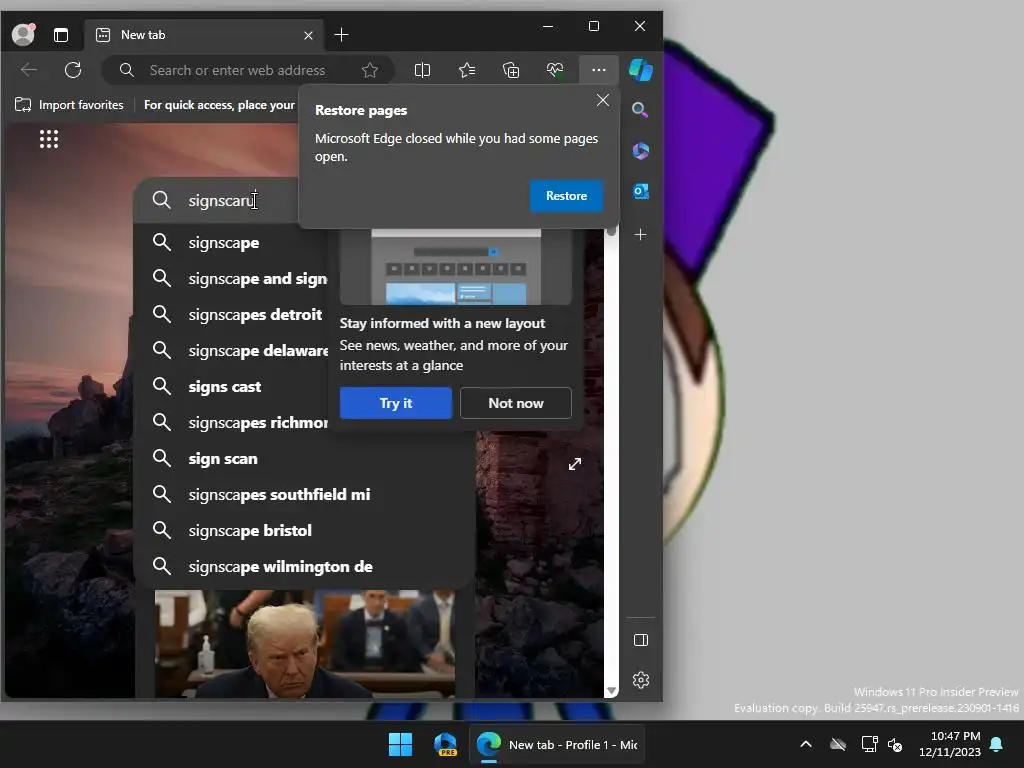Open Outlook sidebar icon
The width and height of the screenshot is (1024, 768).
(x=640, y=191)
